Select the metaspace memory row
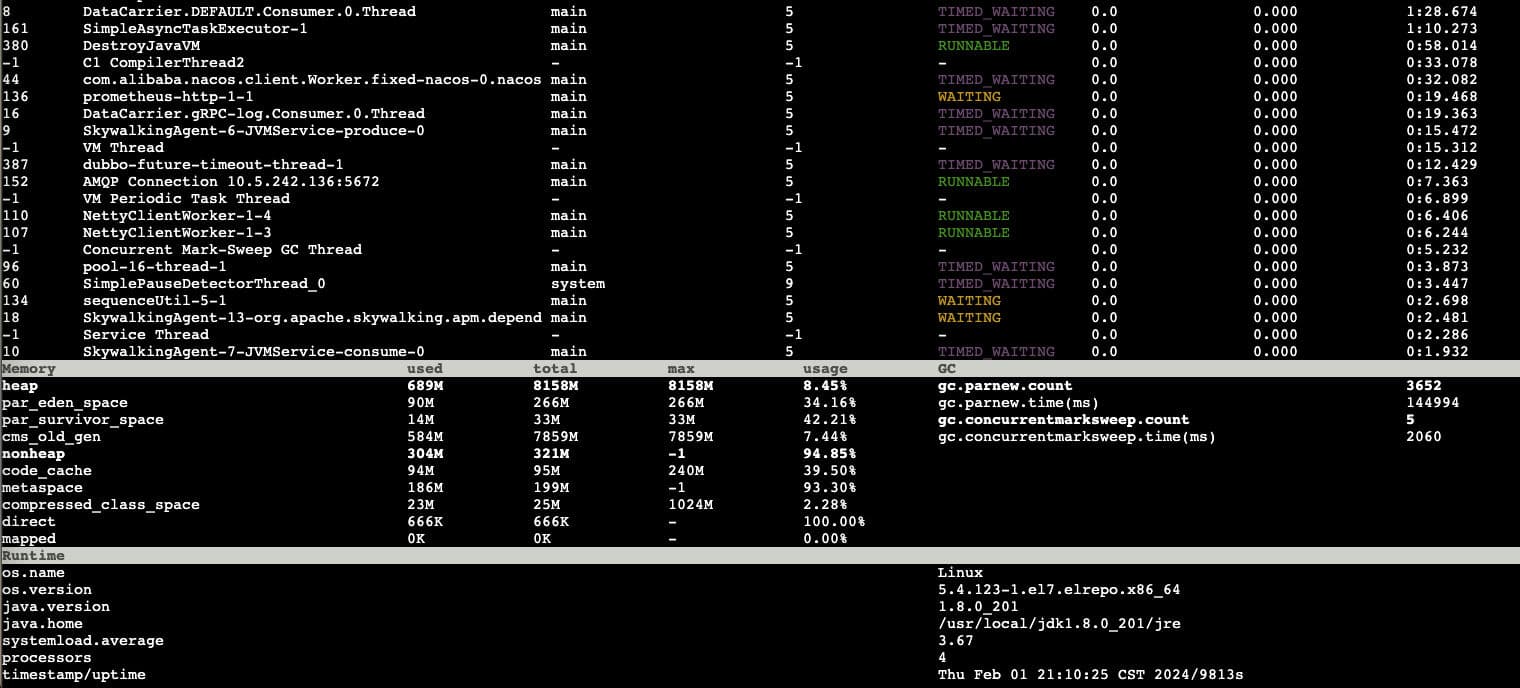This screenshot has width=1520, height=688. [x=42, y=487]
